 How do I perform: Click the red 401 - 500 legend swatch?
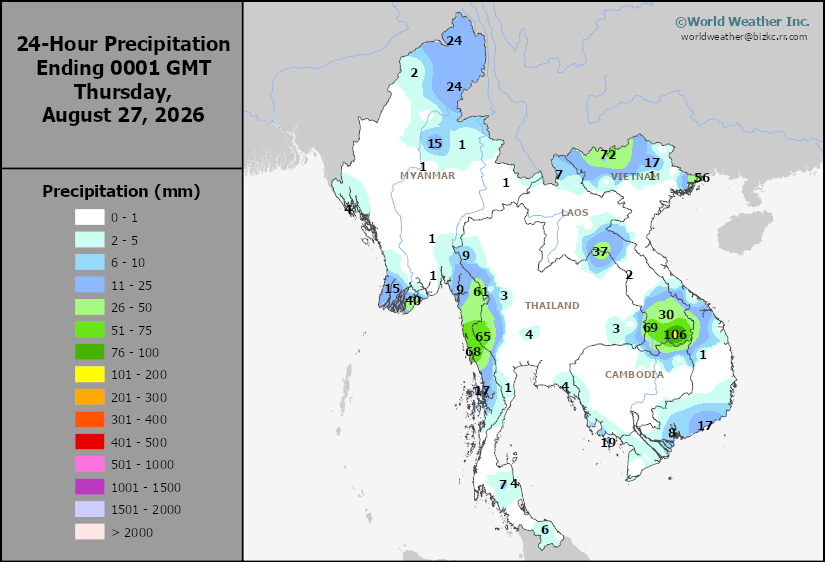click(89, 442)
